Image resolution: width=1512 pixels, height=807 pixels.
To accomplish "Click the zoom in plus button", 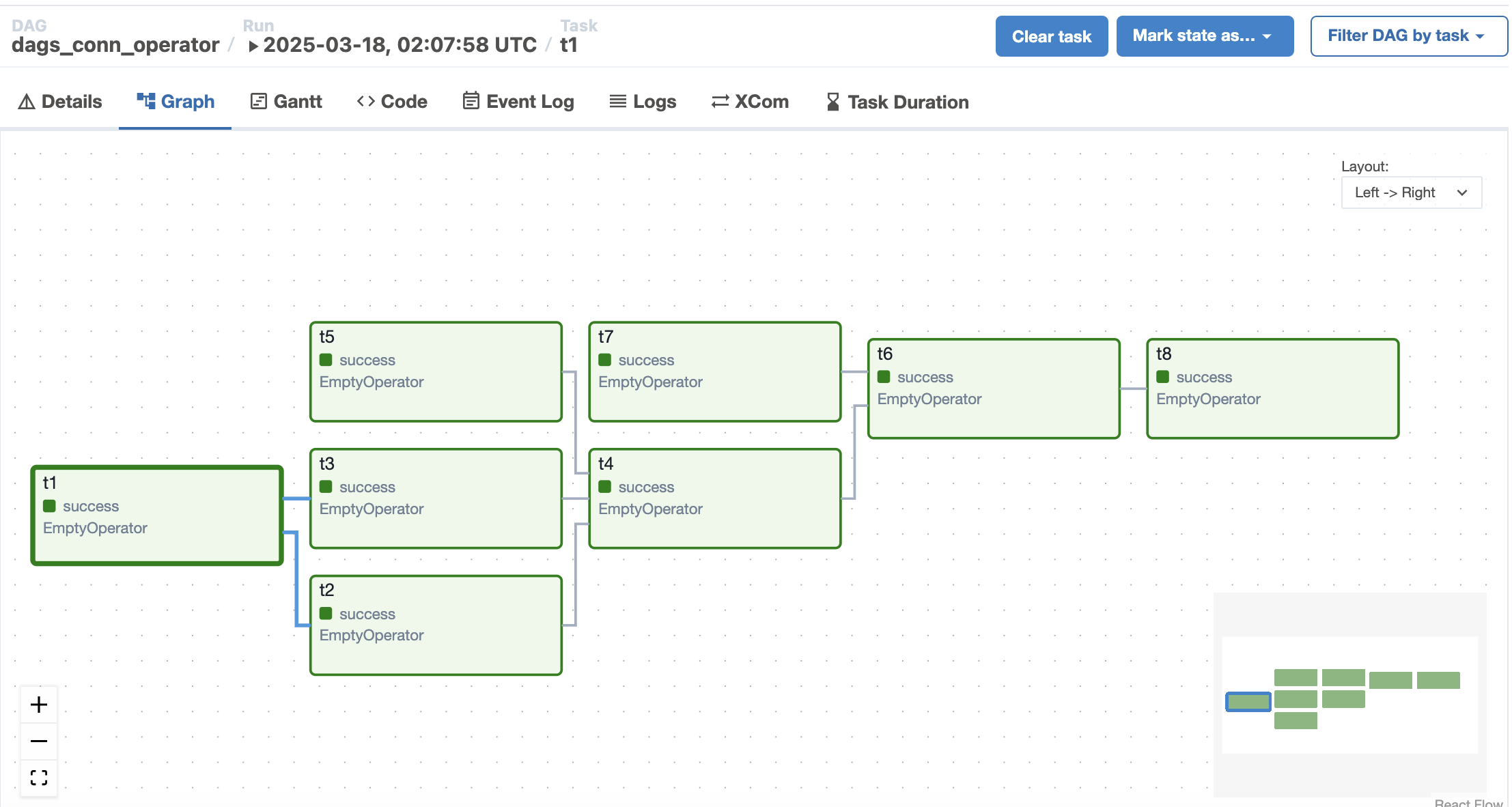I will click(x=39, y=705).
